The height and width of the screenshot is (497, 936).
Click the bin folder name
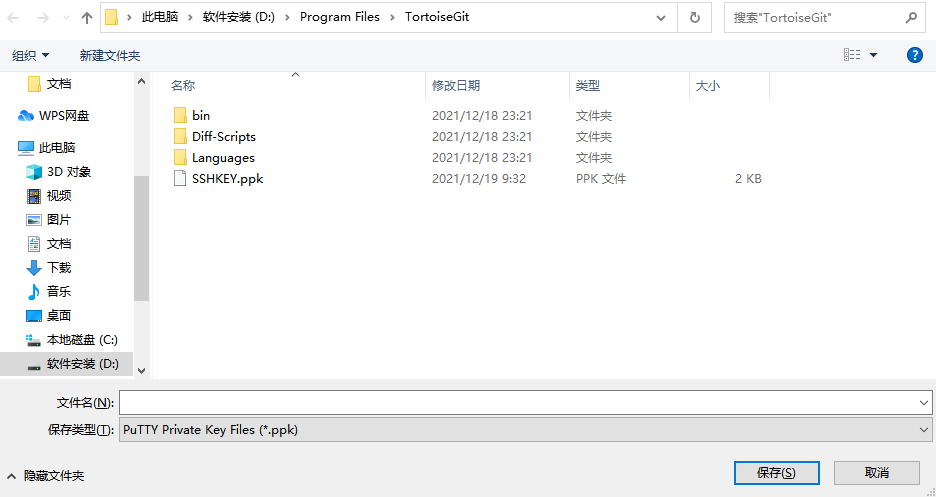point(201,116)
